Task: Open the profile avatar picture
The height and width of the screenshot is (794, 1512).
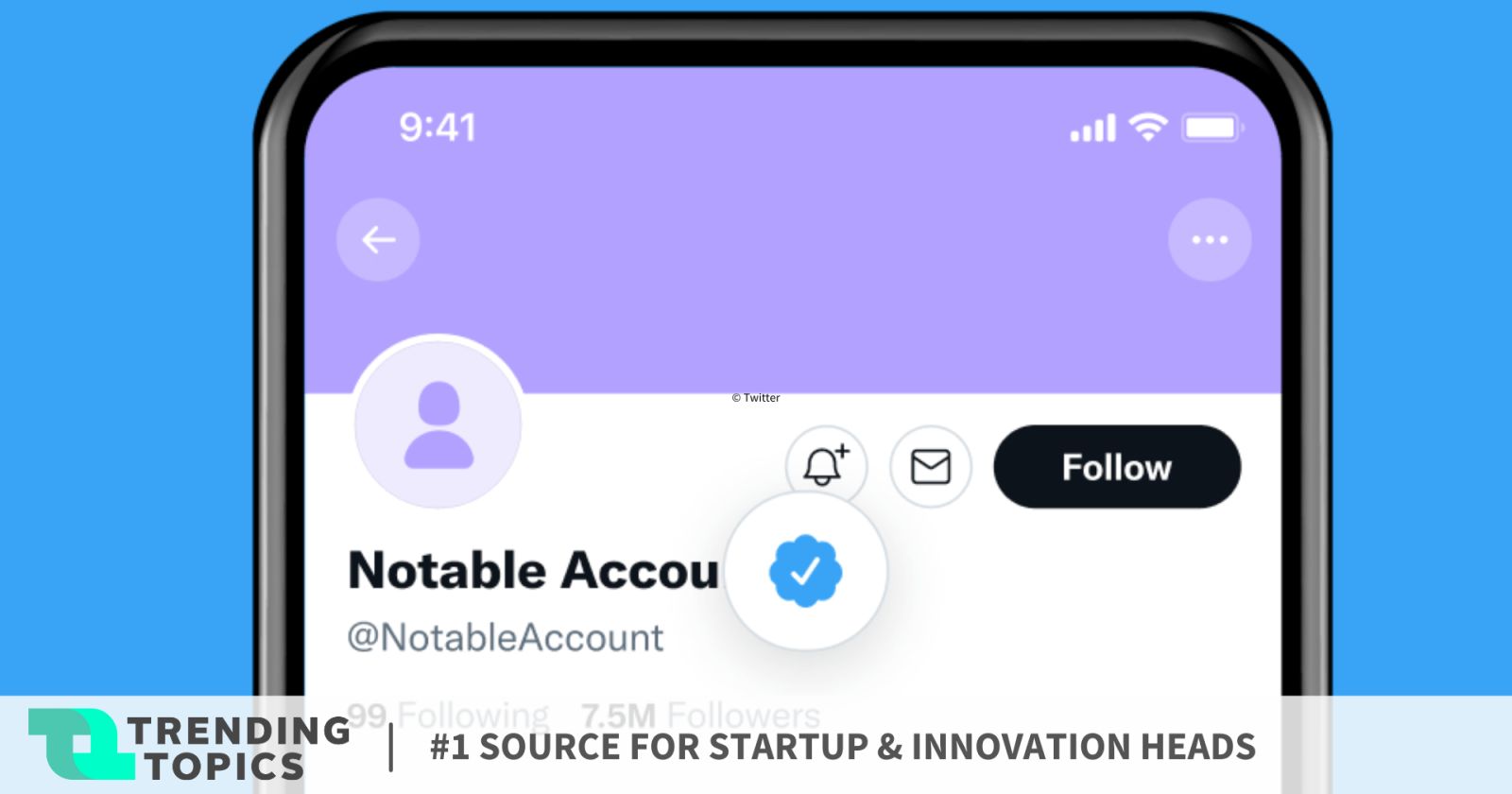Action: (x=438, y=424)
